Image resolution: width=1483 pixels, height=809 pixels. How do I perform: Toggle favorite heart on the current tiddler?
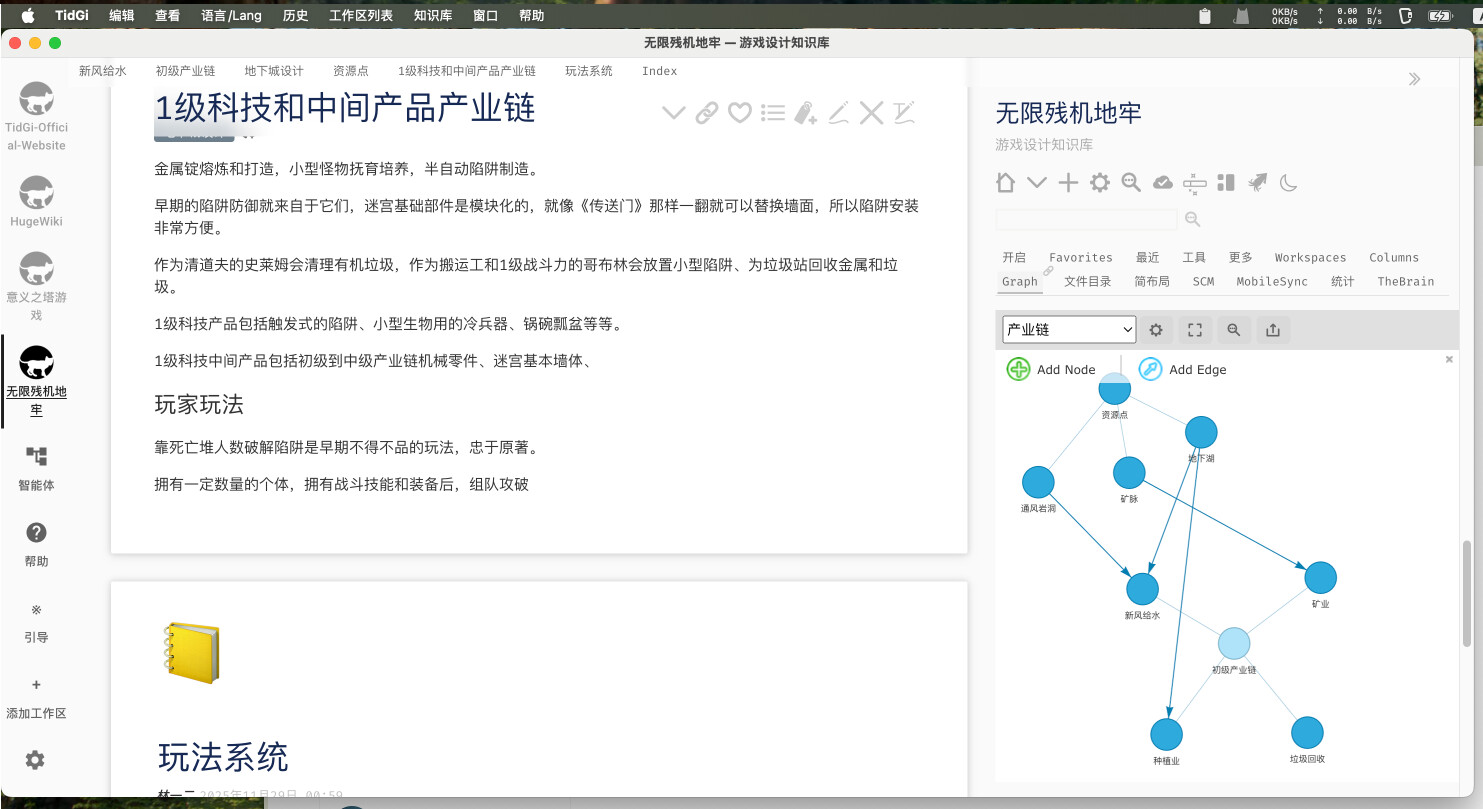pos(739,113)
